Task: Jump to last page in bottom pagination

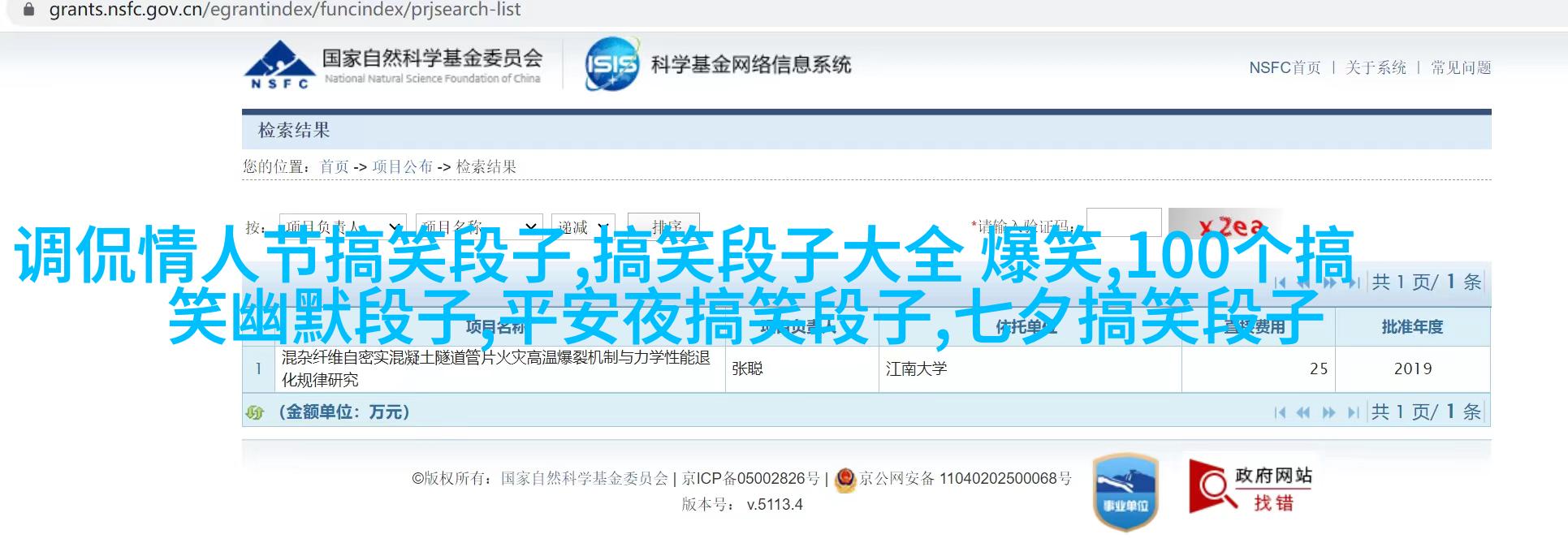Action: [1353, 412]
